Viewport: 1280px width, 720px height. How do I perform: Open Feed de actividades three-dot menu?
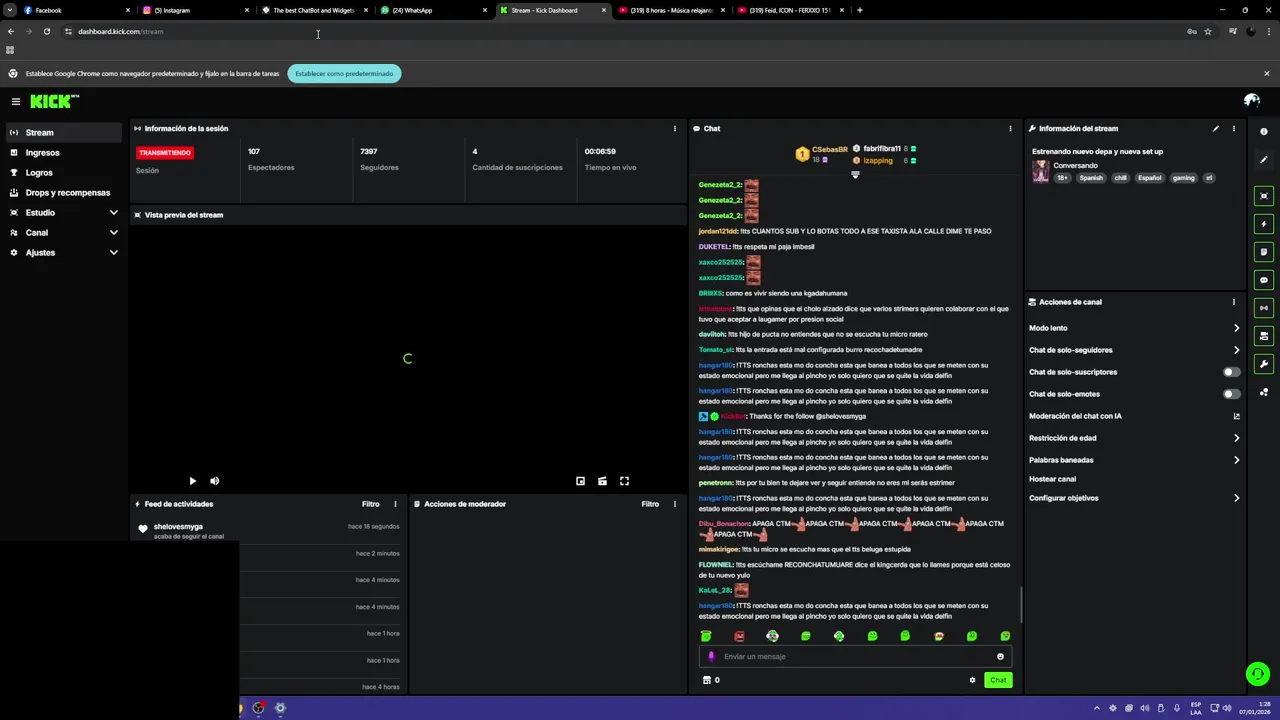click(395, 504)
